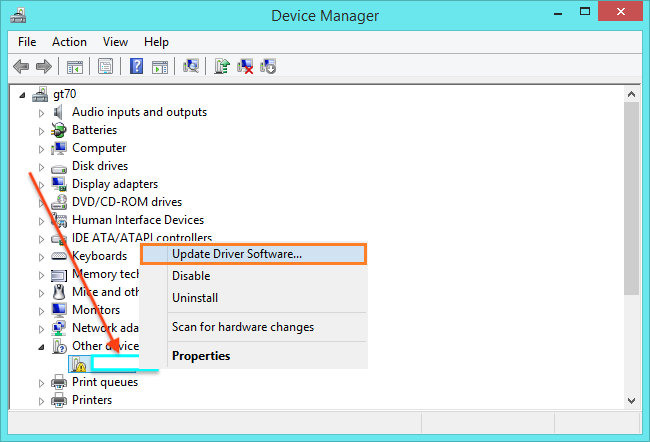Screen dimensions: 650x442
Task: Click the vertical scrollbar thumb
Action: [x=631, y=199]
